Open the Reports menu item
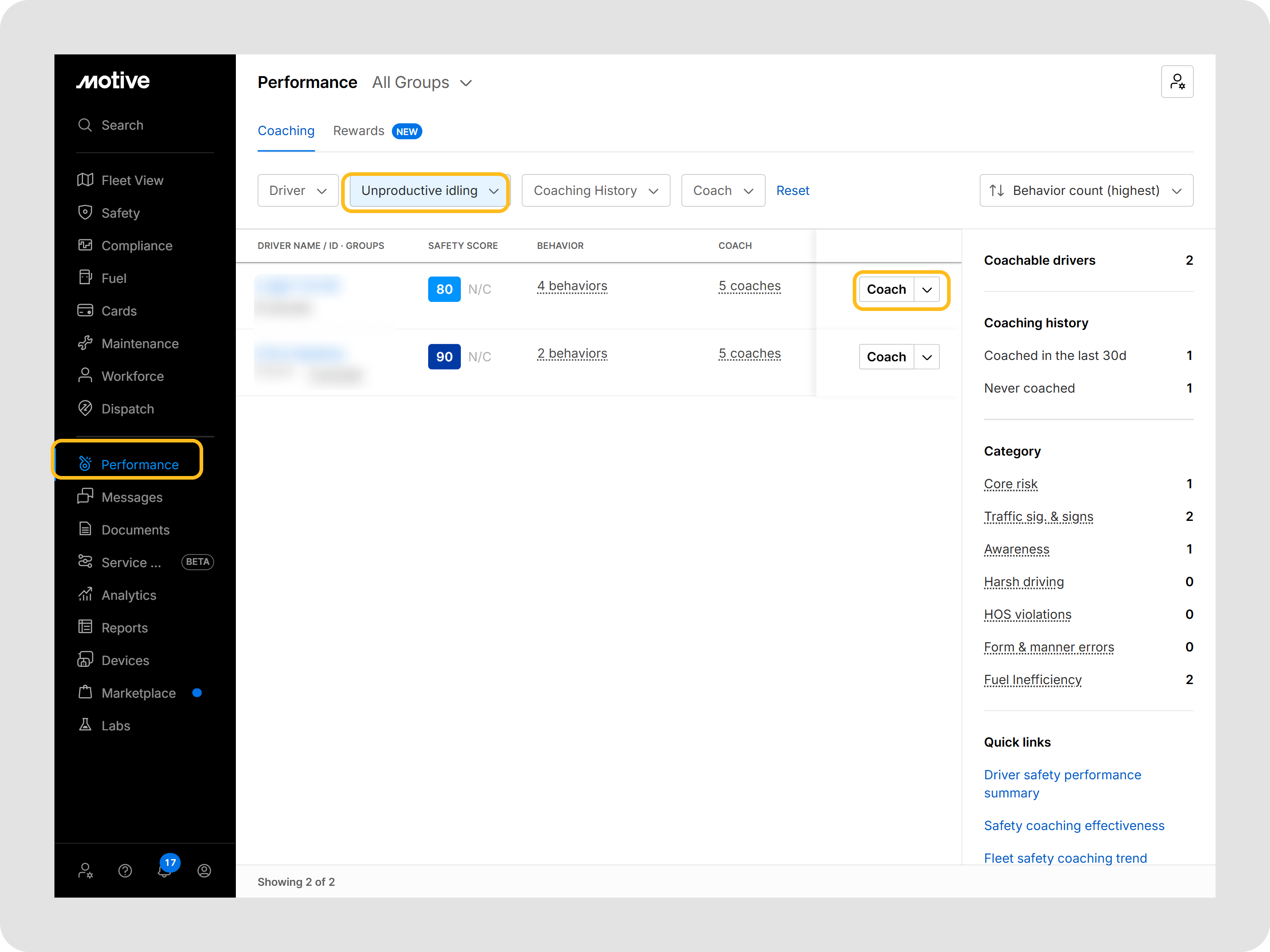The width and height of the screenshot is (1270, 952). coord(125,628)
